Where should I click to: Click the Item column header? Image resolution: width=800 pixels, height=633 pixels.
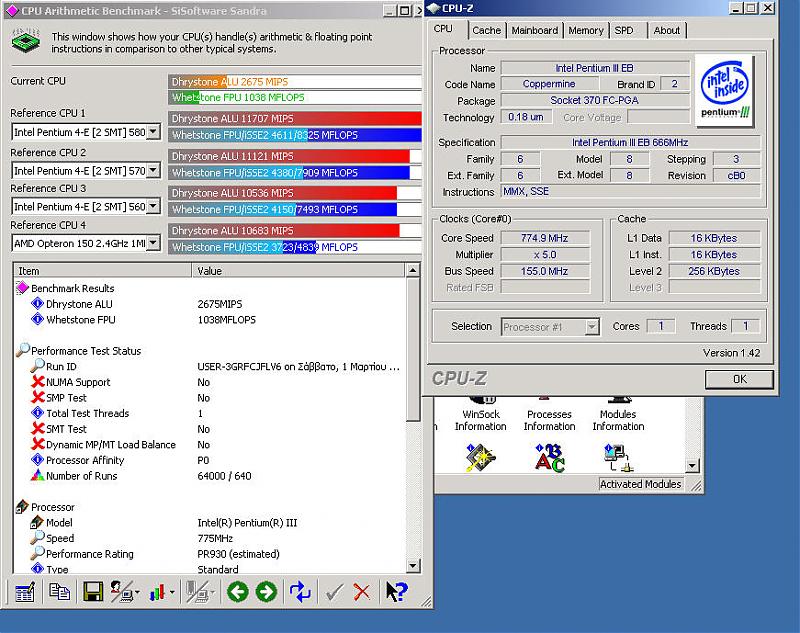pos(102,271)
